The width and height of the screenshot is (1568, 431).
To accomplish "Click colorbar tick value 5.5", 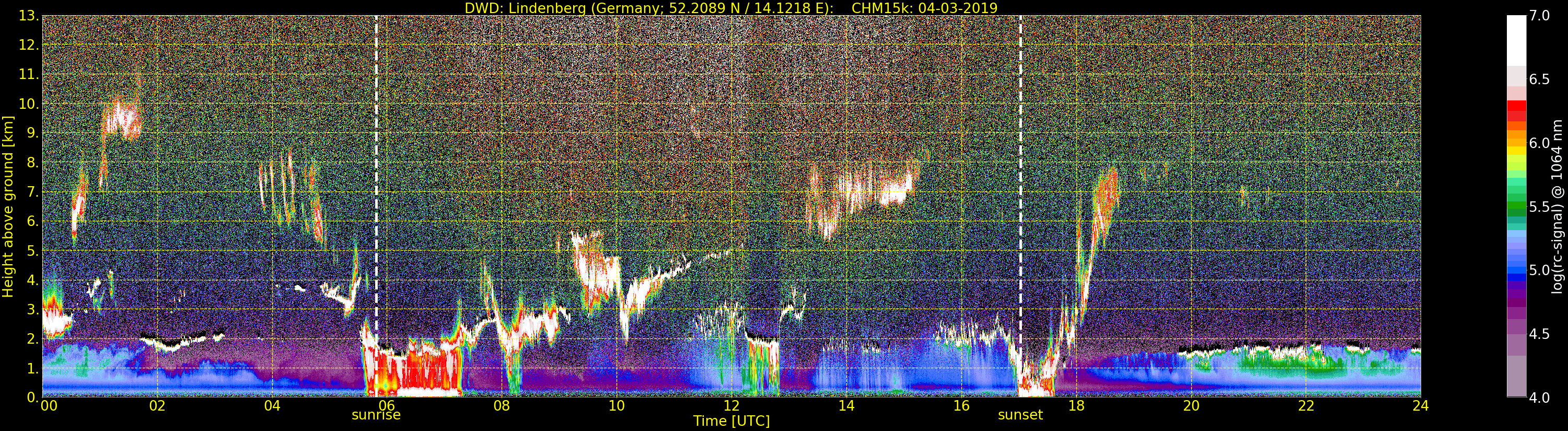I will tap(1539, 207).
